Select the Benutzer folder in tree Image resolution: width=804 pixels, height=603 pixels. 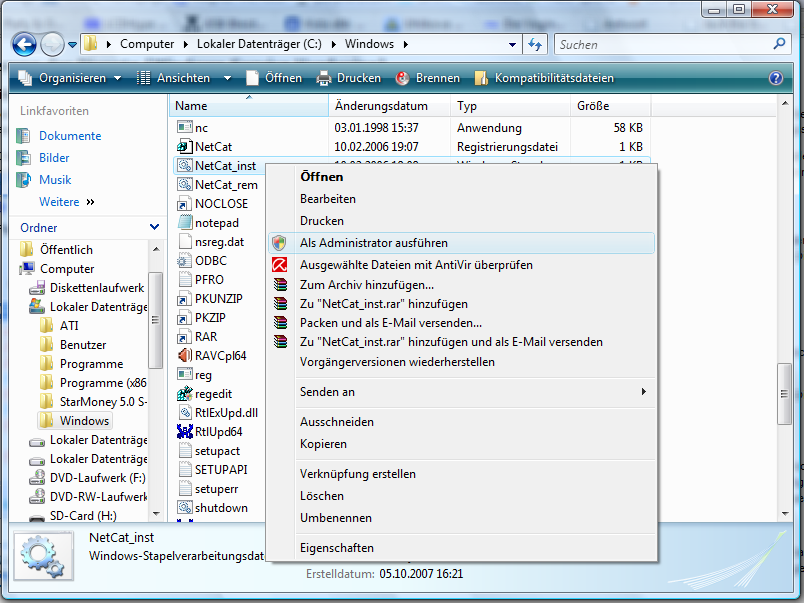point(83,345)
